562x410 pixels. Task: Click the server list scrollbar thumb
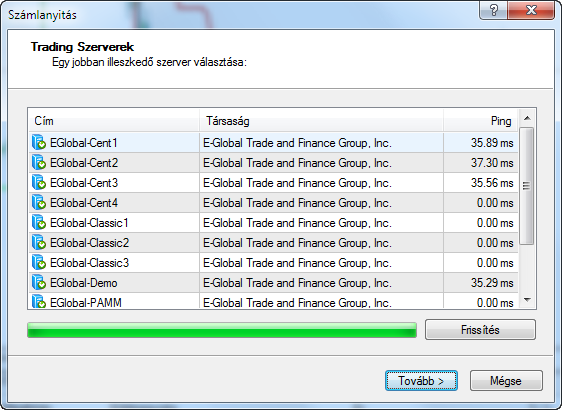point(527,186)
